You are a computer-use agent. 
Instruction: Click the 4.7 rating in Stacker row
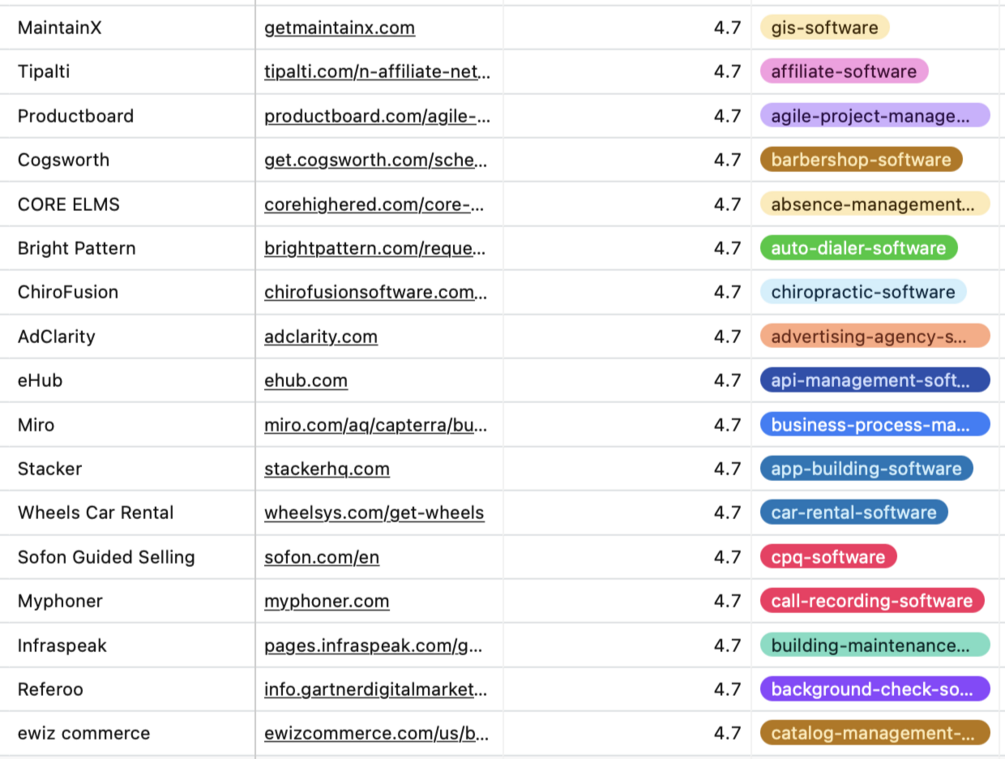pos(727,469)
